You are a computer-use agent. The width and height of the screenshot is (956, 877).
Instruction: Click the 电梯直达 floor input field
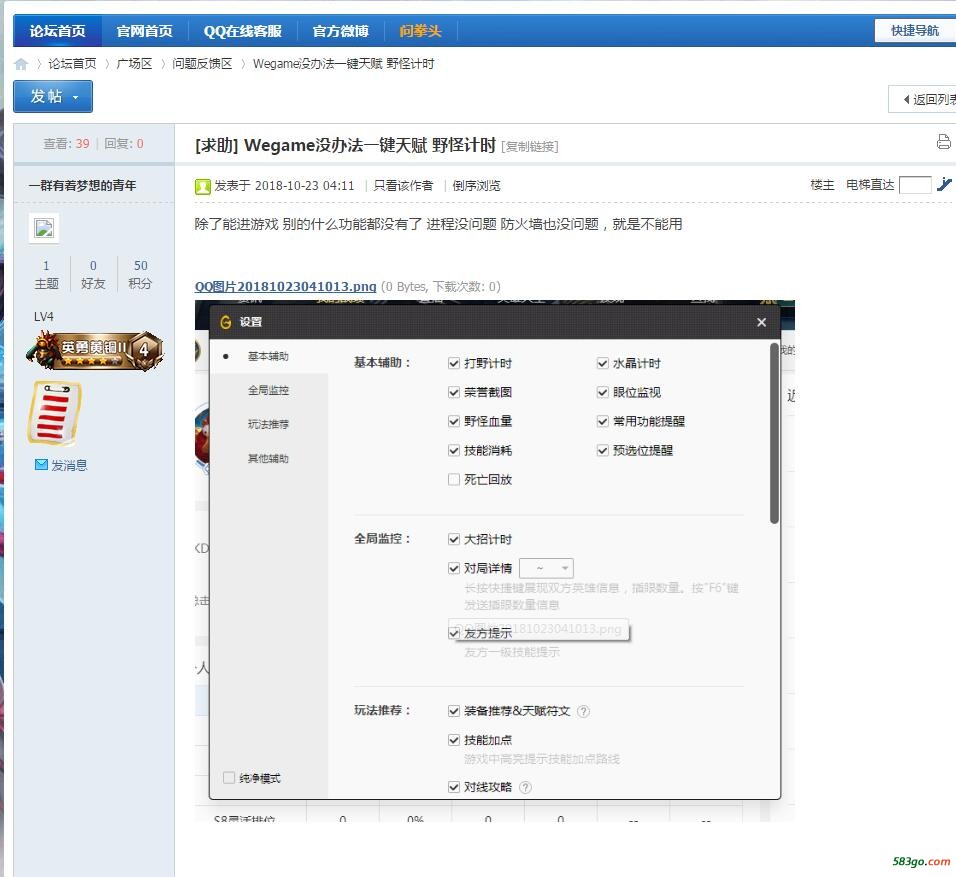pyautogui.click(x=915, y=185)
